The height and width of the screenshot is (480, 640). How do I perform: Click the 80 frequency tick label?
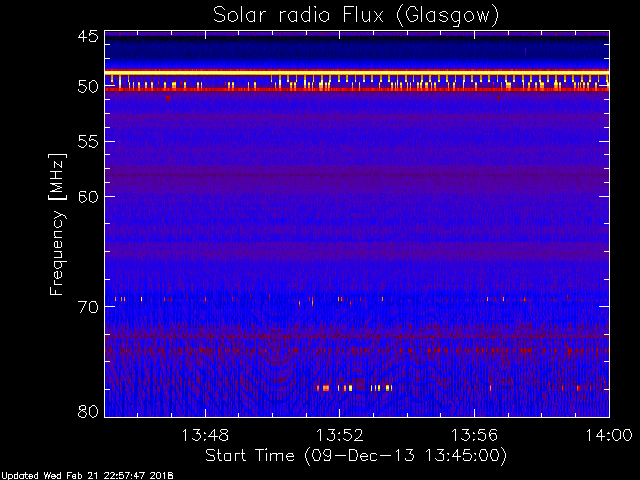click(88, 411)
